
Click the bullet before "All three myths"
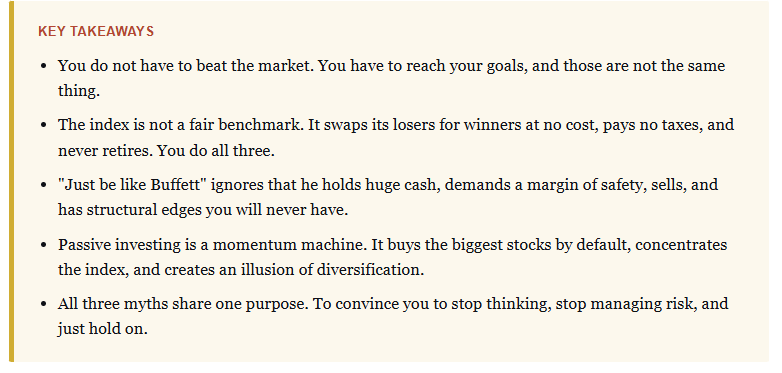tap(44, 304)
